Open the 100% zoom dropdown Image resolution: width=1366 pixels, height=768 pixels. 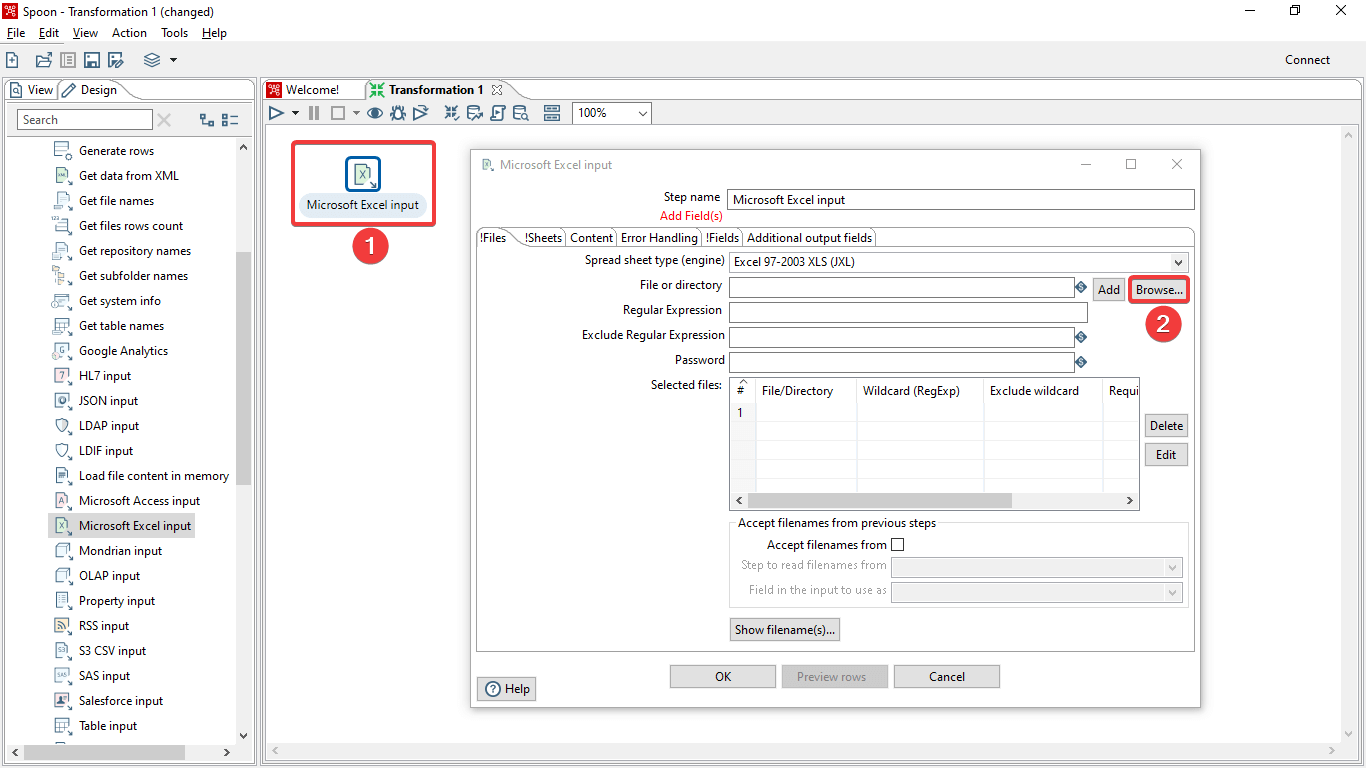(612, 113)
